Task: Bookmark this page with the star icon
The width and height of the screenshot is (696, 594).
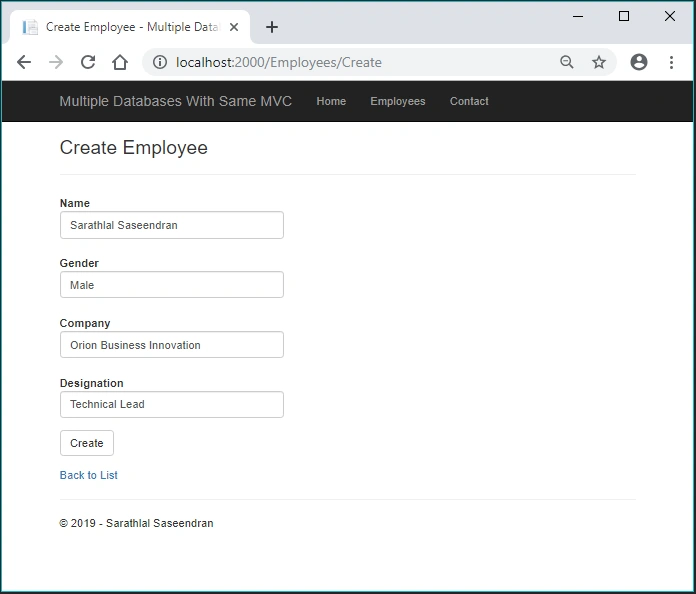Action: tap(599, 62)
